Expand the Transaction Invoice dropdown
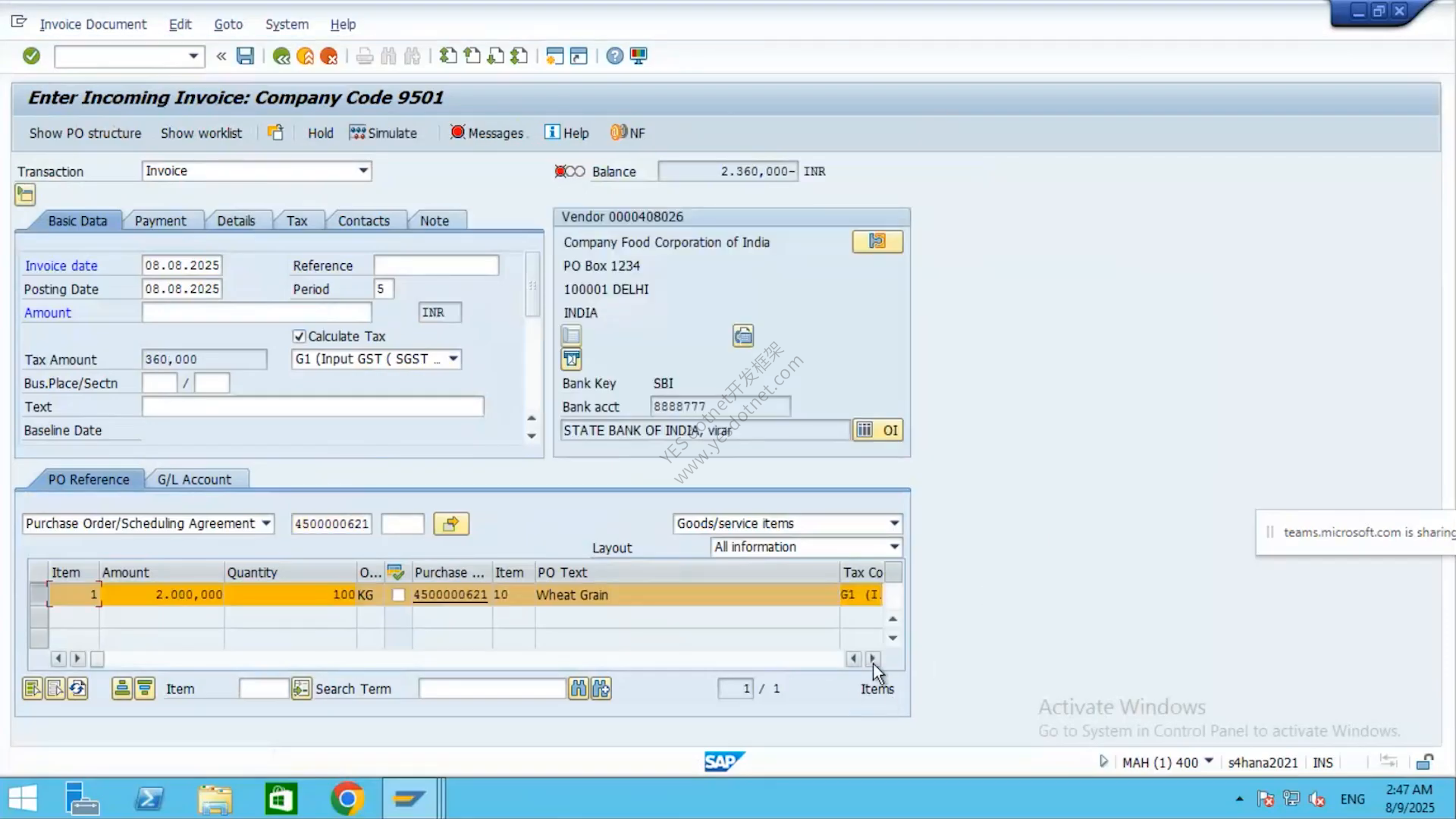Image resolution: width=1456 pixels, height=819 pixels. coord(363,171)
